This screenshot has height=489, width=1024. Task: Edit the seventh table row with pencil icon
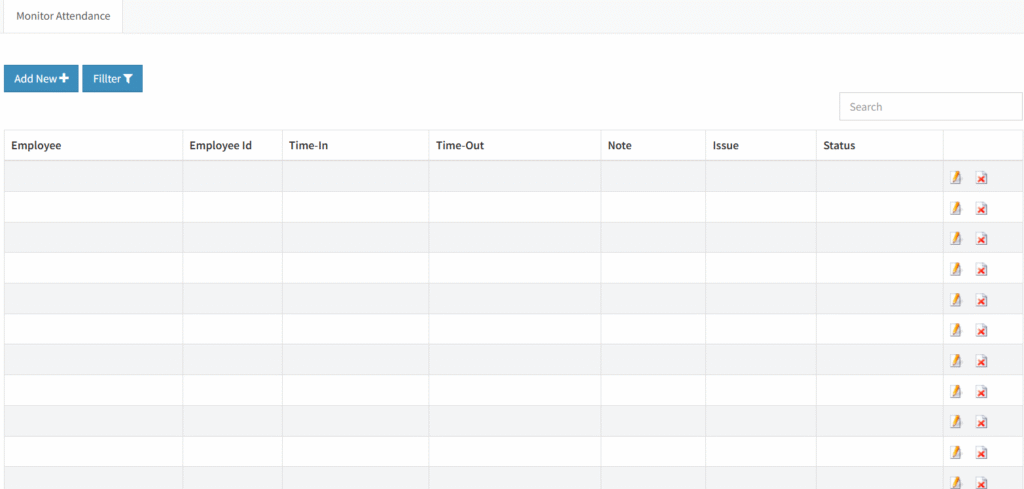(956, 360)
